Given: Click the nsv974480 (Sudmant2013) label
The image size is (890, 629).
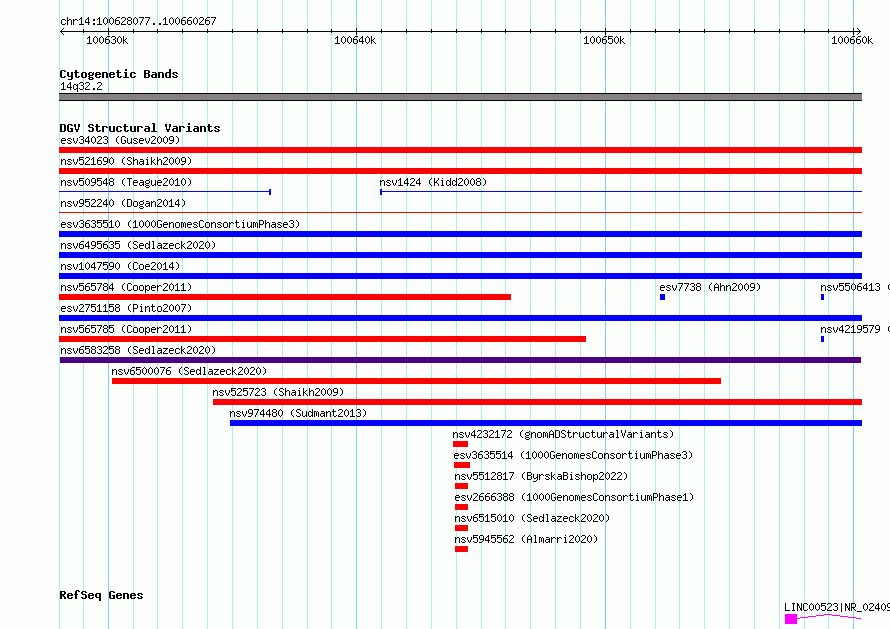Looking at the screenshot, I should coord(298,413).
